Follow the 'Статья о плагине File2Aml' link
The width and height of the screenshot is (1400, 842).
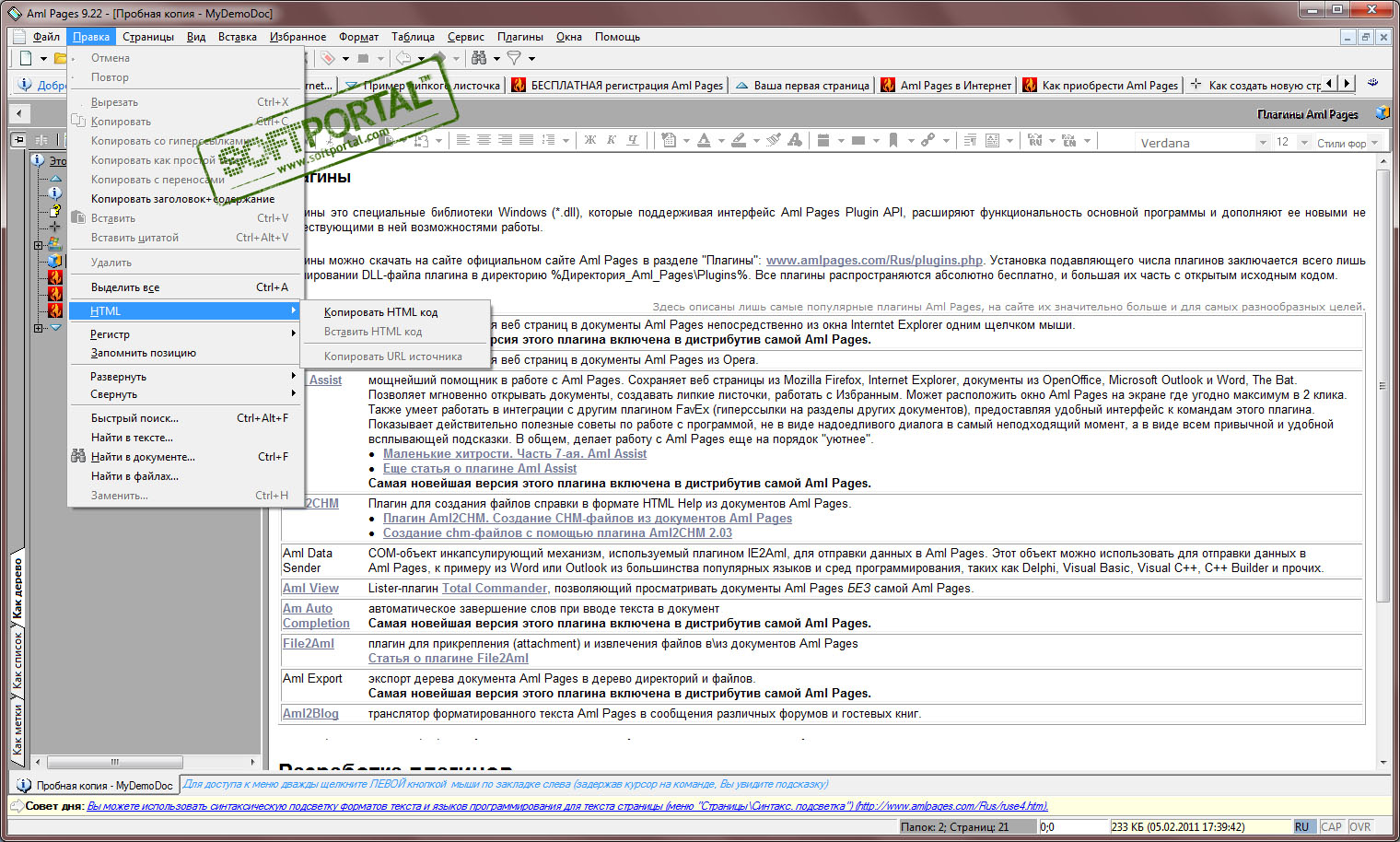click(449, 658)
